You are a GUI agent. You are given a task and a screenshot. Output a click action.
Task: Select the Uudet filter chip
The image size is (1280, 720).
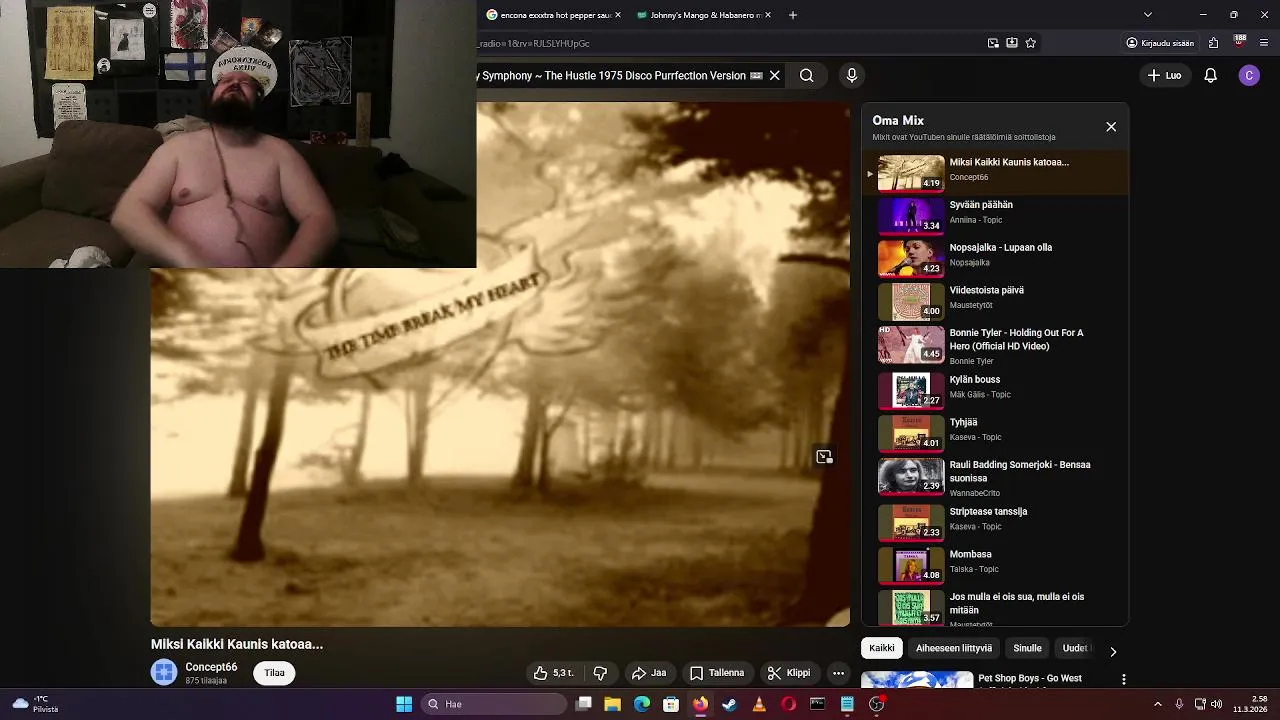click(1075, 648)
